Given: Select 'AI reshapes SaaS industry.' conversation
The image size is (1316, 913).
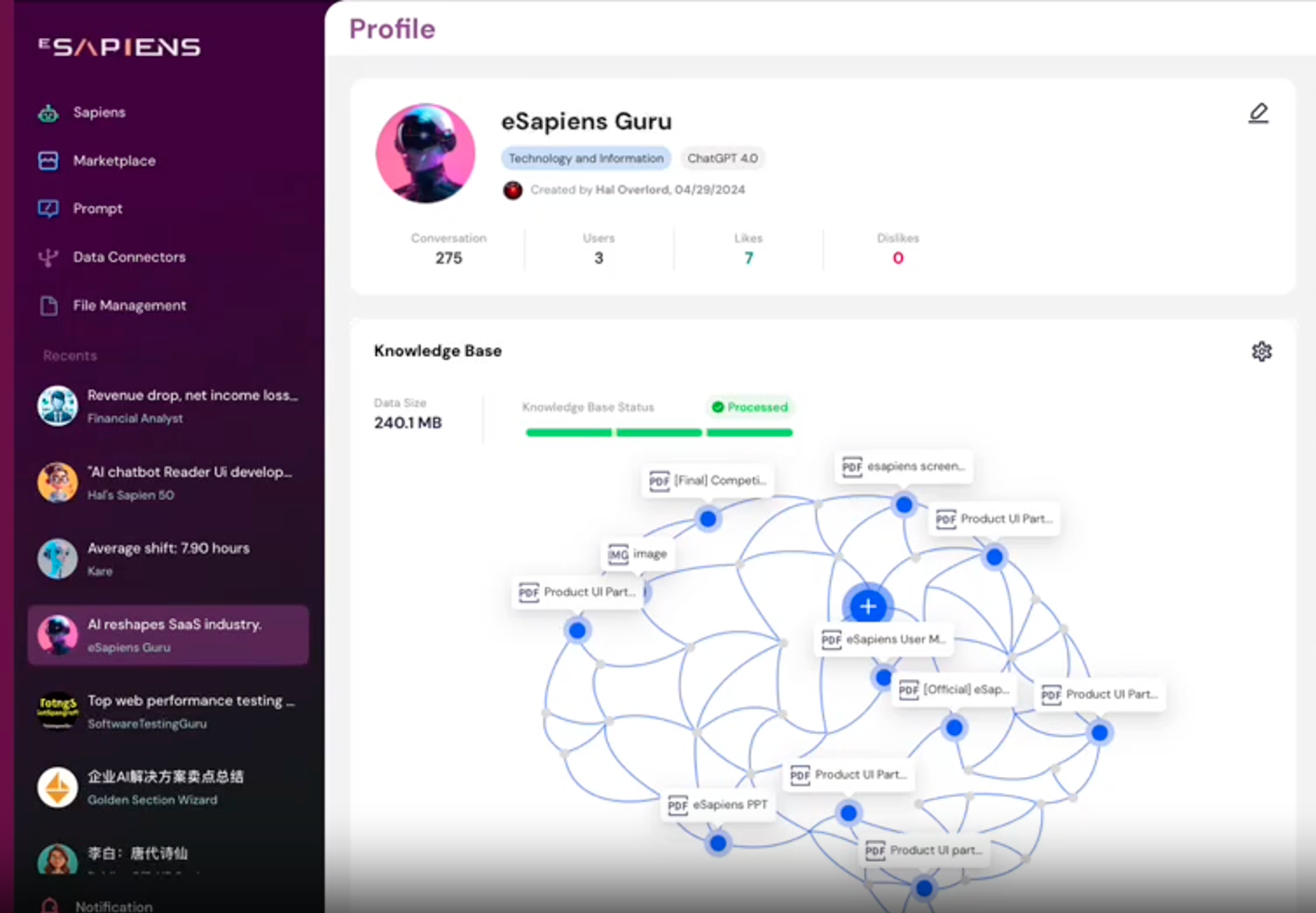Looking at the screenshot, I should (168, 635).
